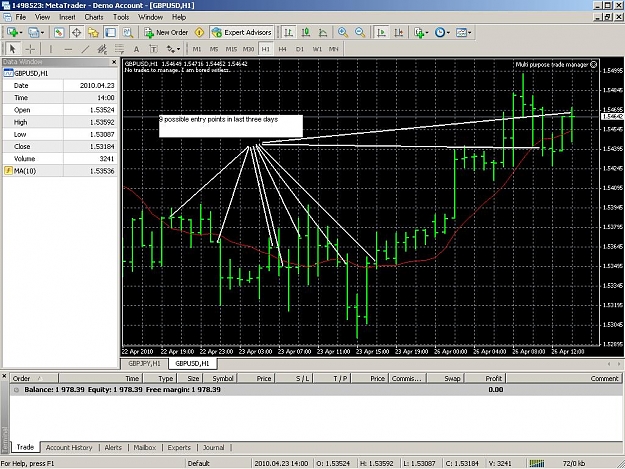Select the Horizontal Line drawing tool

[x=68, y=49]
